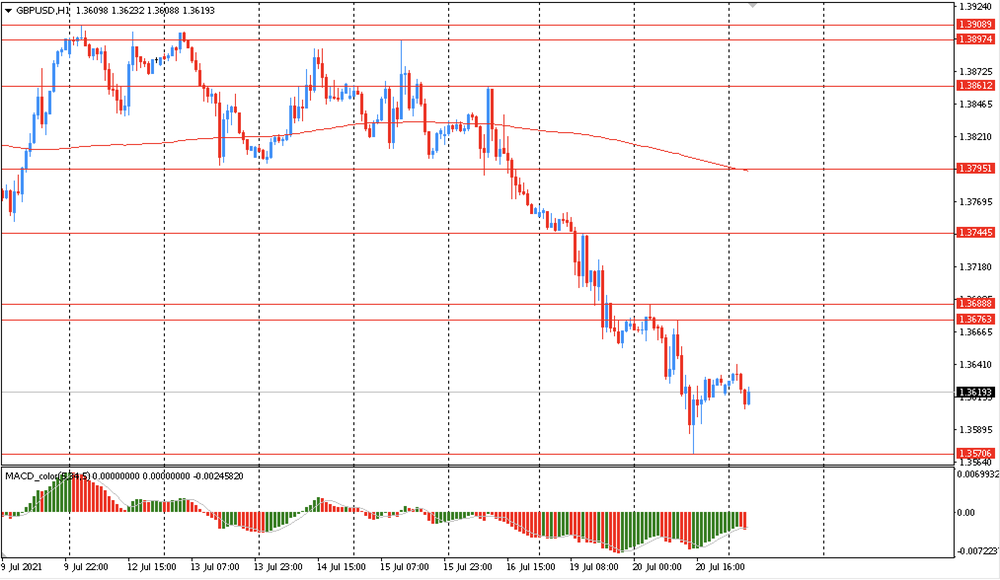Select the 1.38612 red price level label
1000x580 pixels.
click(x=976, y=86)
